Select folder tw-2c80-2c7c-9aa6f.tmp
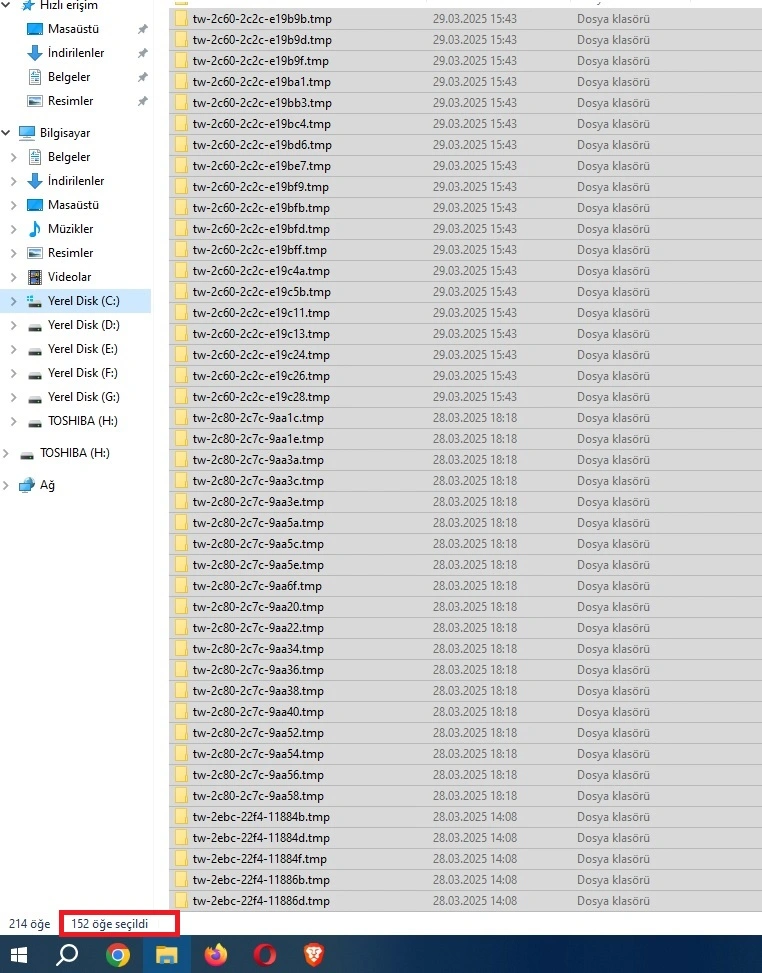Image resolution: width=762 pixels, height=973 pixels. [x=257, y=586]
